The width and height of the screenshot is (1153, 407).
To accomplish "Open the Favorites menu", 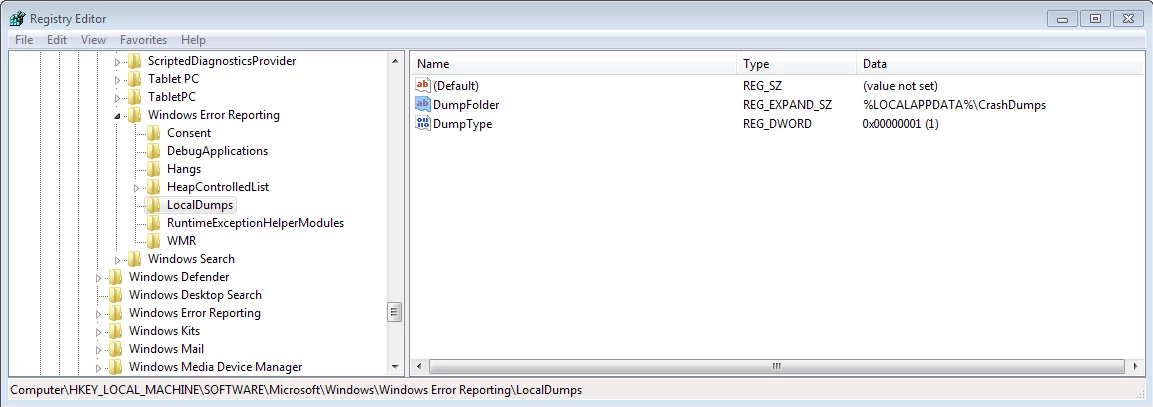I will tap(143, 40).
